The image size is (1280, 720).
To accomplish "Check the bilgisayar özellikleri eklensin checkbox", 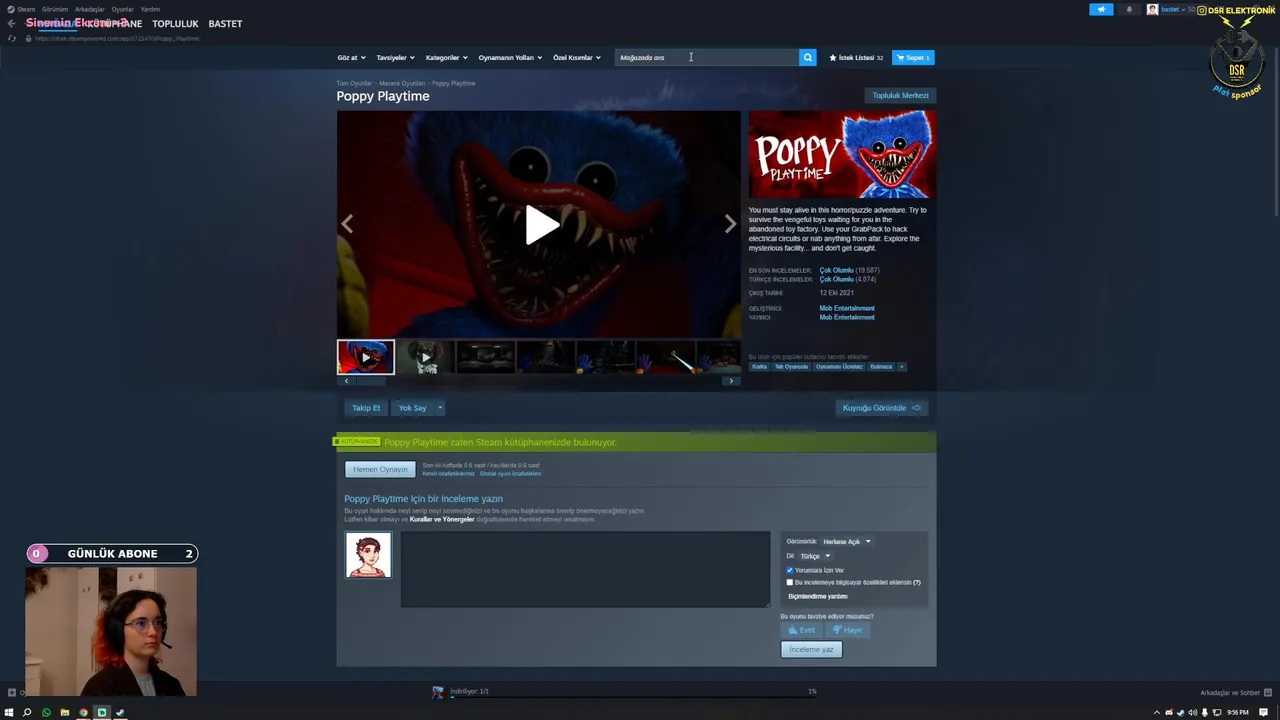I will [x=789, y=582].
